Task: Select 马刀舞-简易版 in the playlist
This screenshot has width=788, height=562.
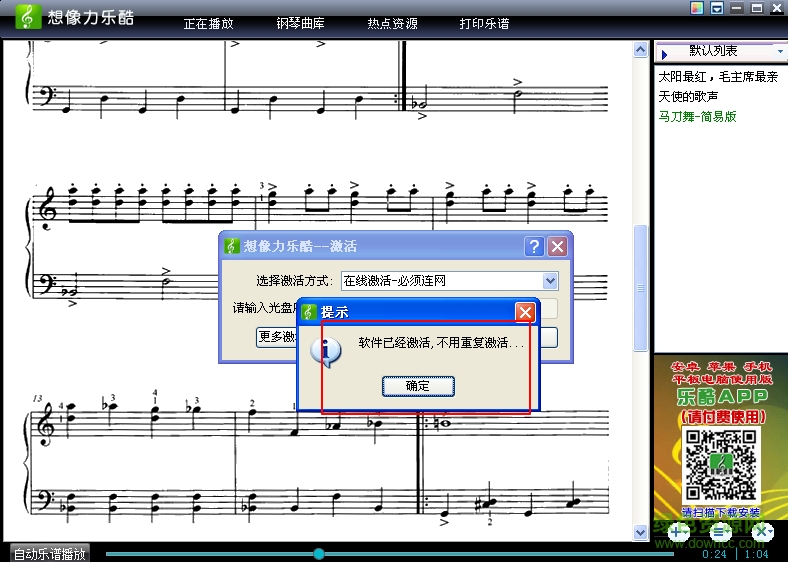Action: pyautogui.click(x=697, y=116)
